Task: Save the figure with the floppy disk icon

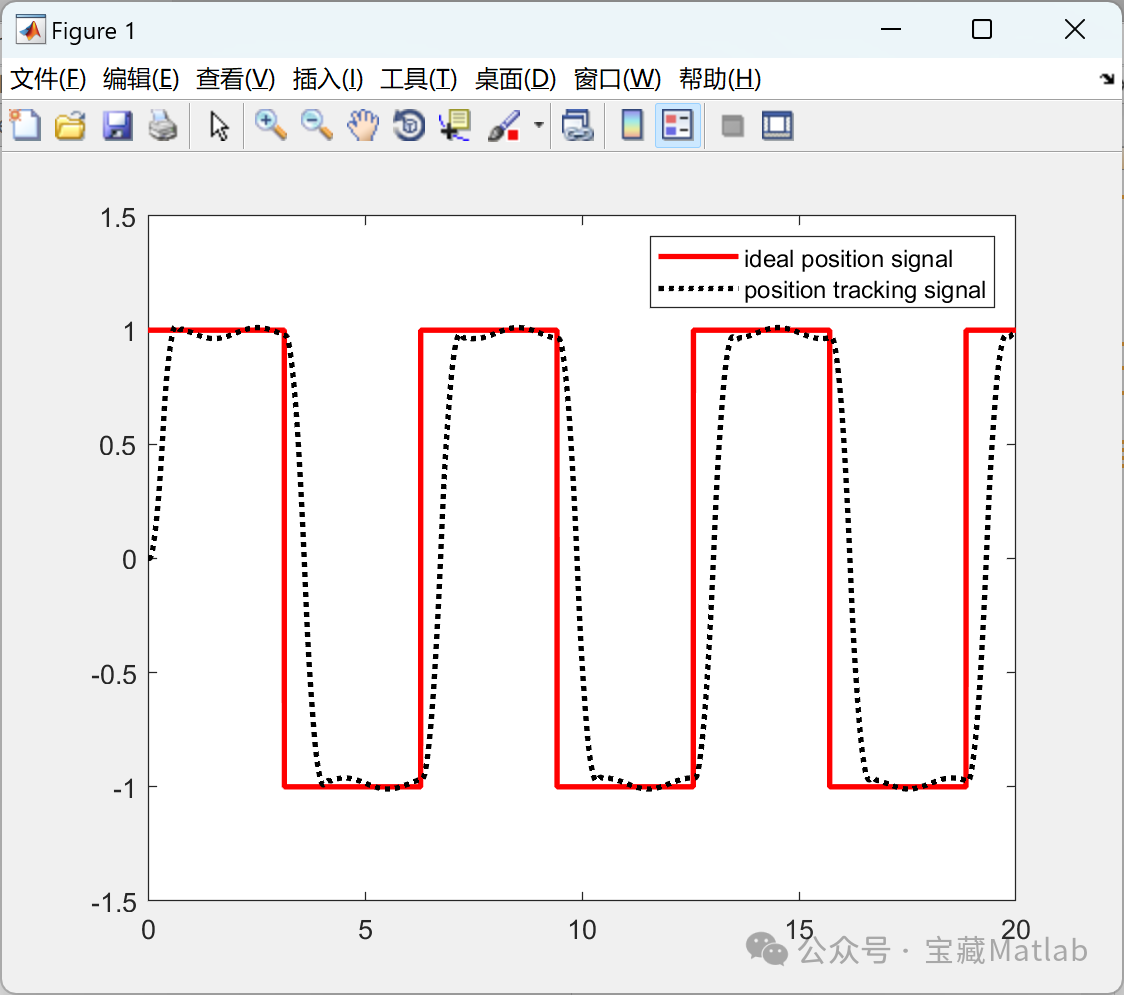Action: coord(117,125)
